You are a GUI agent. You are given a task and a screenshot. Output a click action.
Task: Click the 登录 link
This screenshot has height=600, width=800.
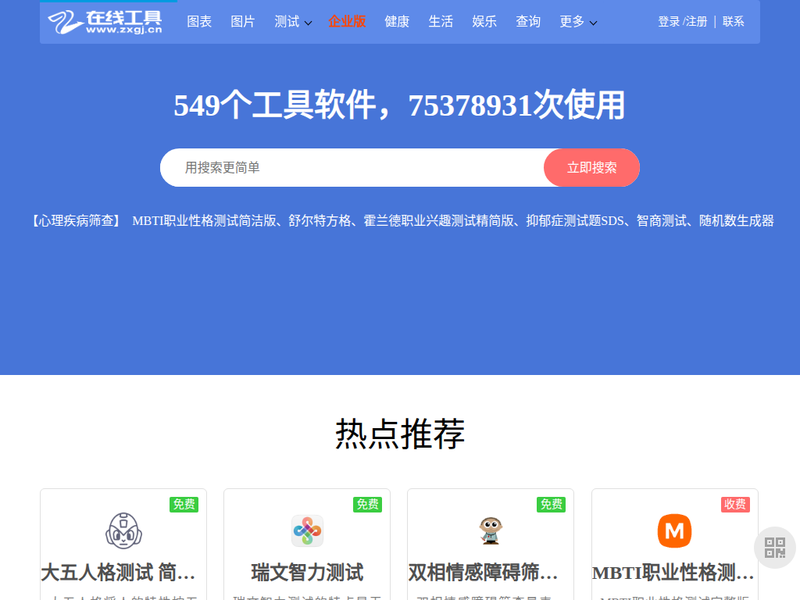668,21
